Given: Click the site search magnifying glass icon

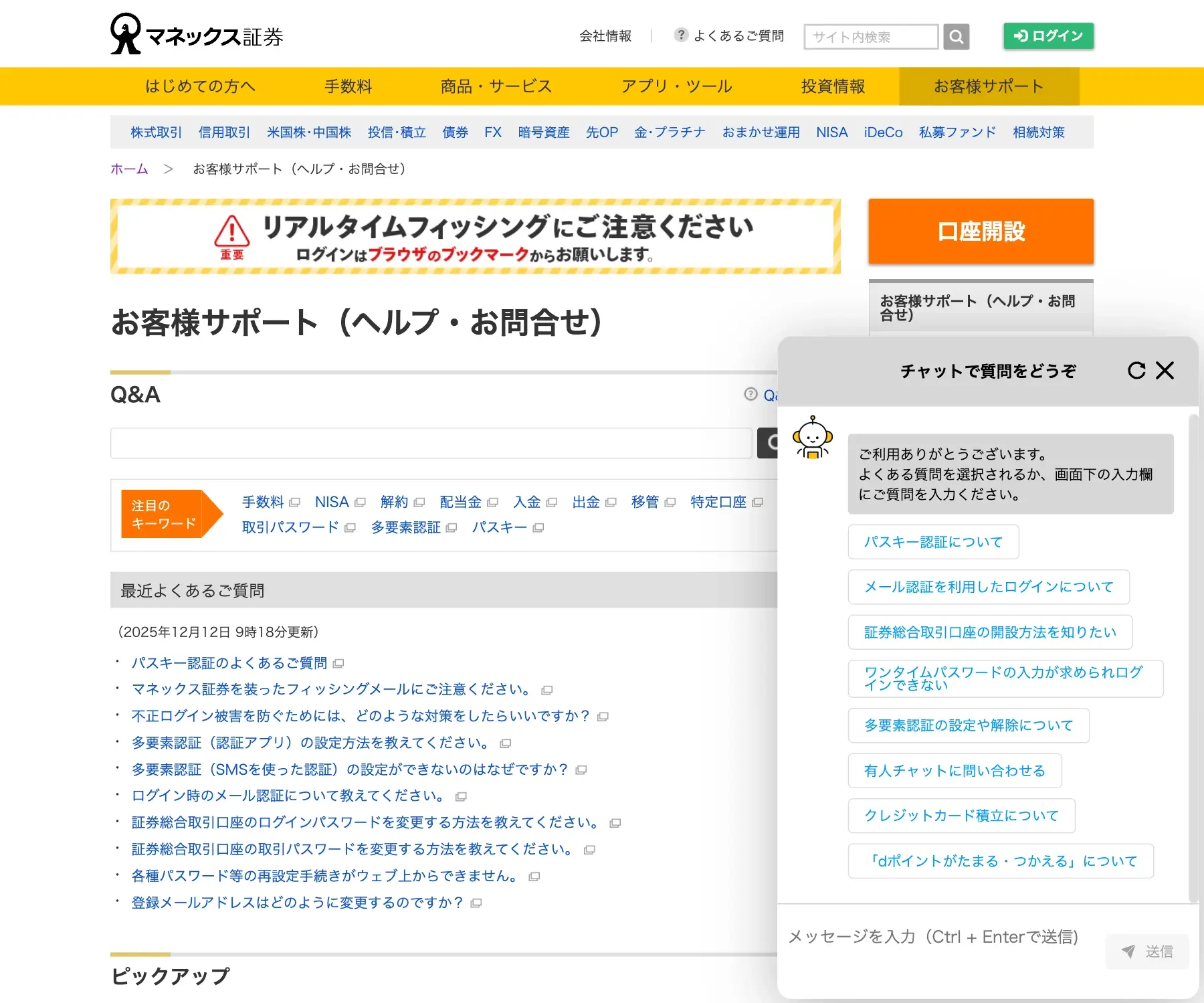Looking at the screenshot, I should click(x=956, y=36).
